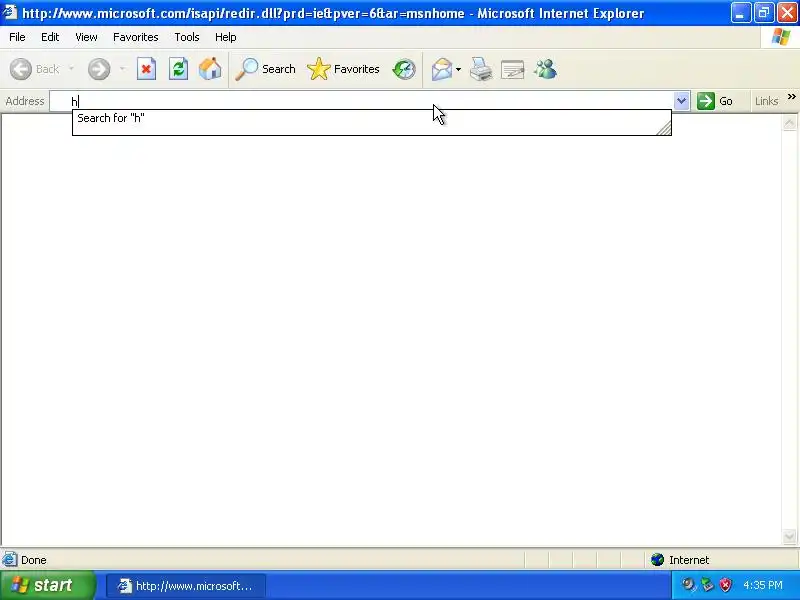Viewport: 800px width, 600px height.
Task: Click the Mail envelope icon
Action: (442, 69)
